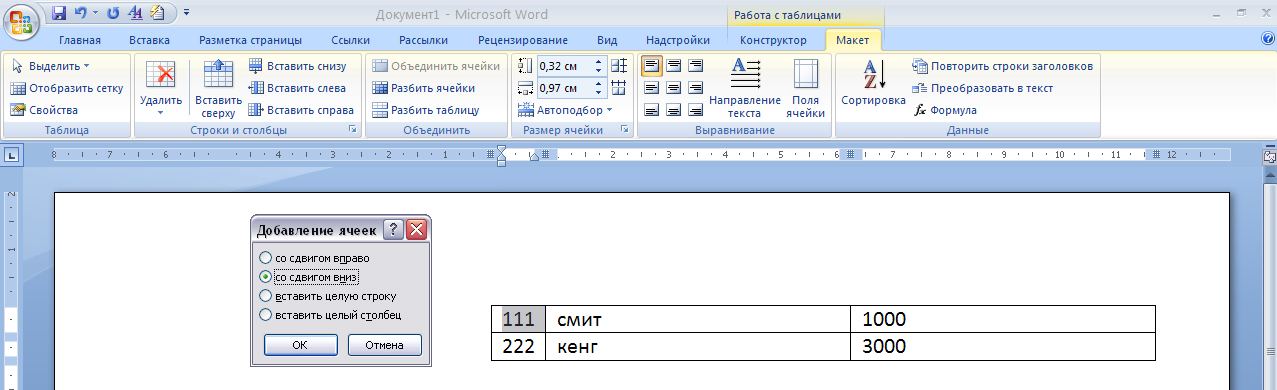Align cell text bottom right
The height and width of the screenshot is (390, 1277).
click(x=696, y=110)
